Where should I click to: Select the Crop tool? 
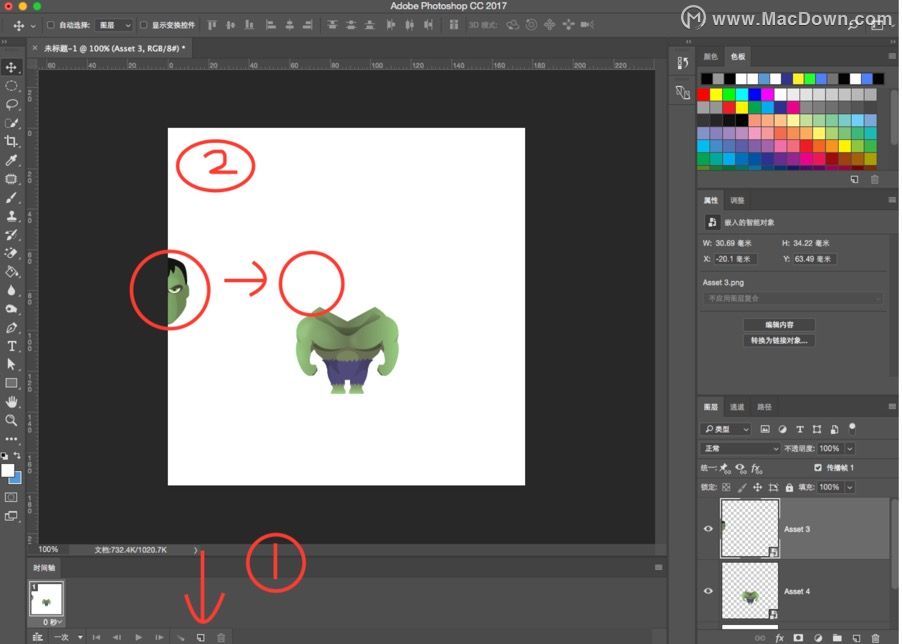(11, 141)
